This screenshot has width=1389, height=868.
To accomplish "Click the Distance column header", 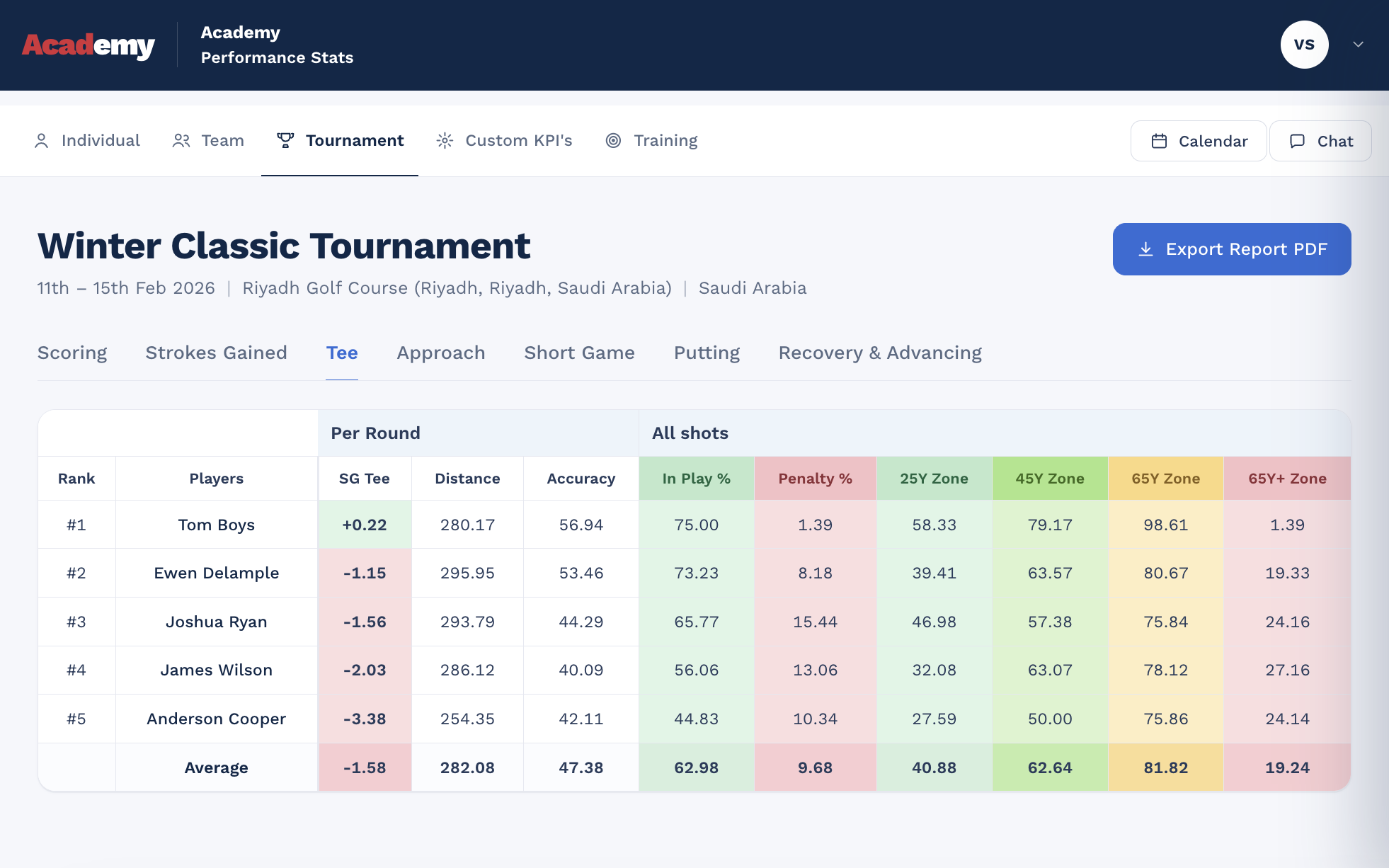I will click(467, 479).
